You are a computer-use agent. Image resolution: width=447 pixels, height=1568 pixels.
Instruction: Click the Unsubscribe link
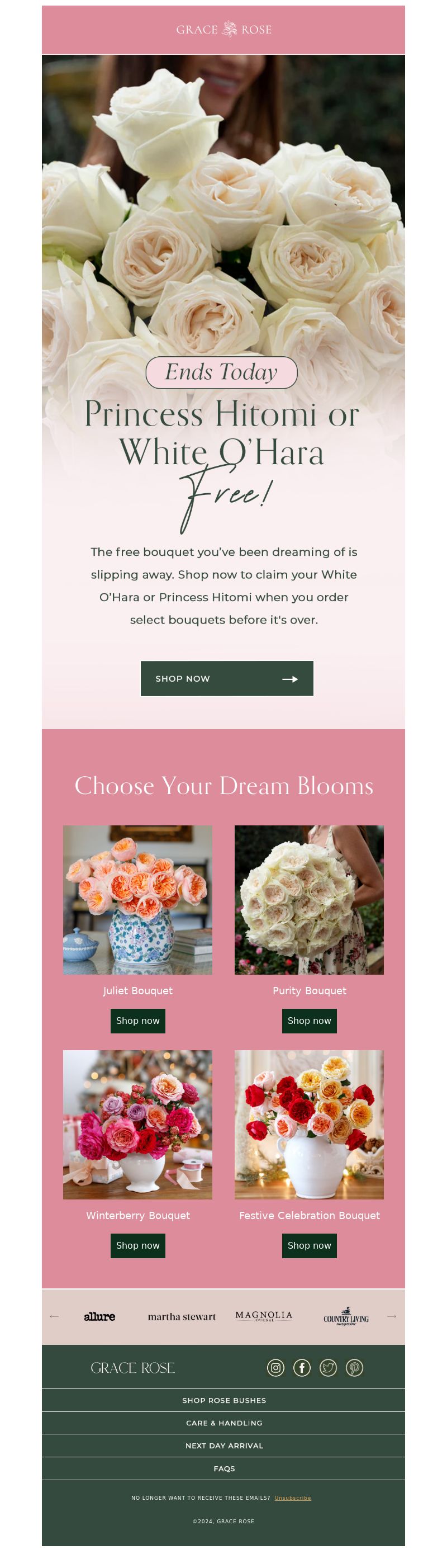point(293,1498)
